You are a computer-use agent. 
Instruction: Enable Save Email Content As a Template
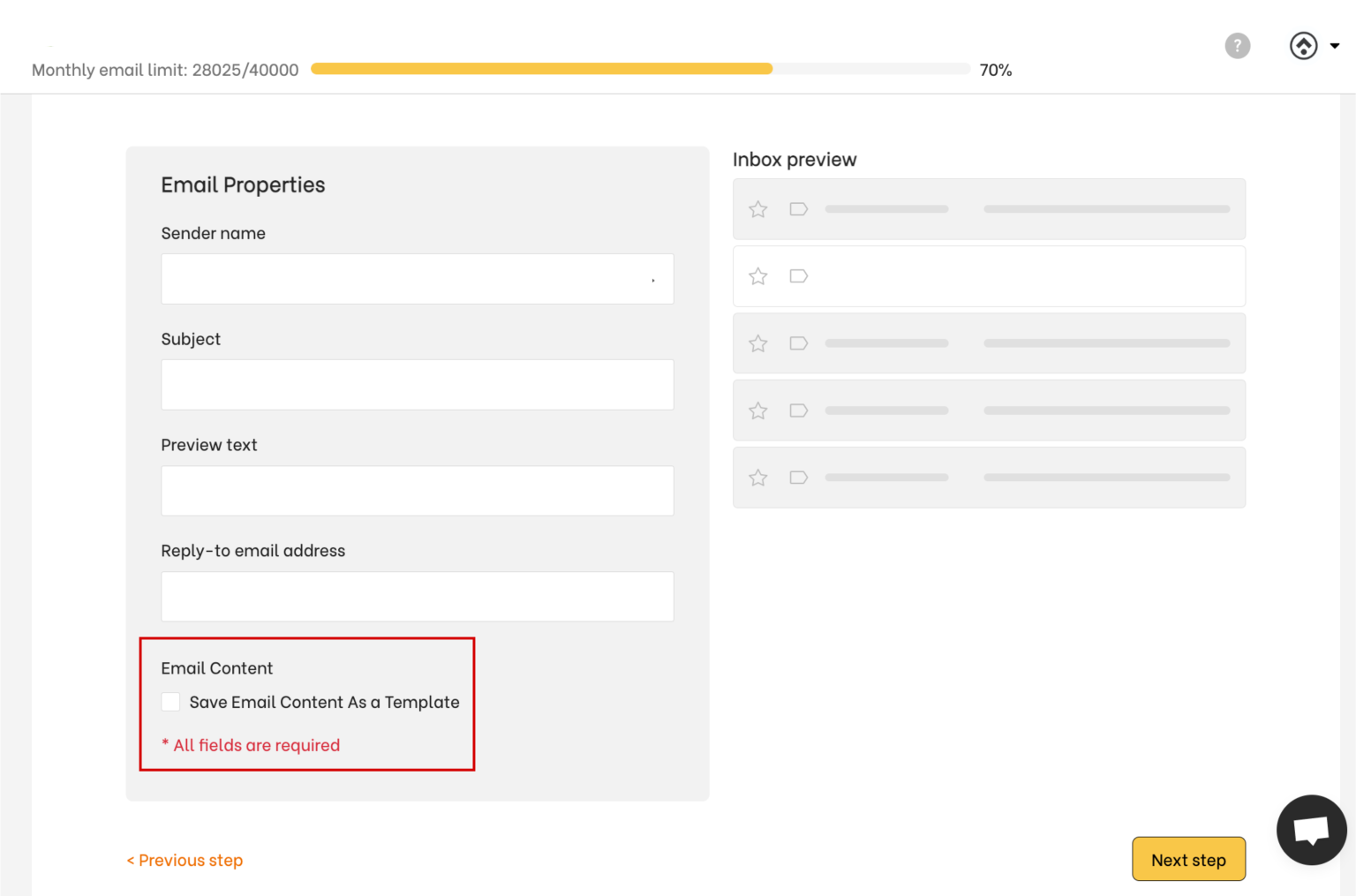pyautogui.click(x=170, y=701)
